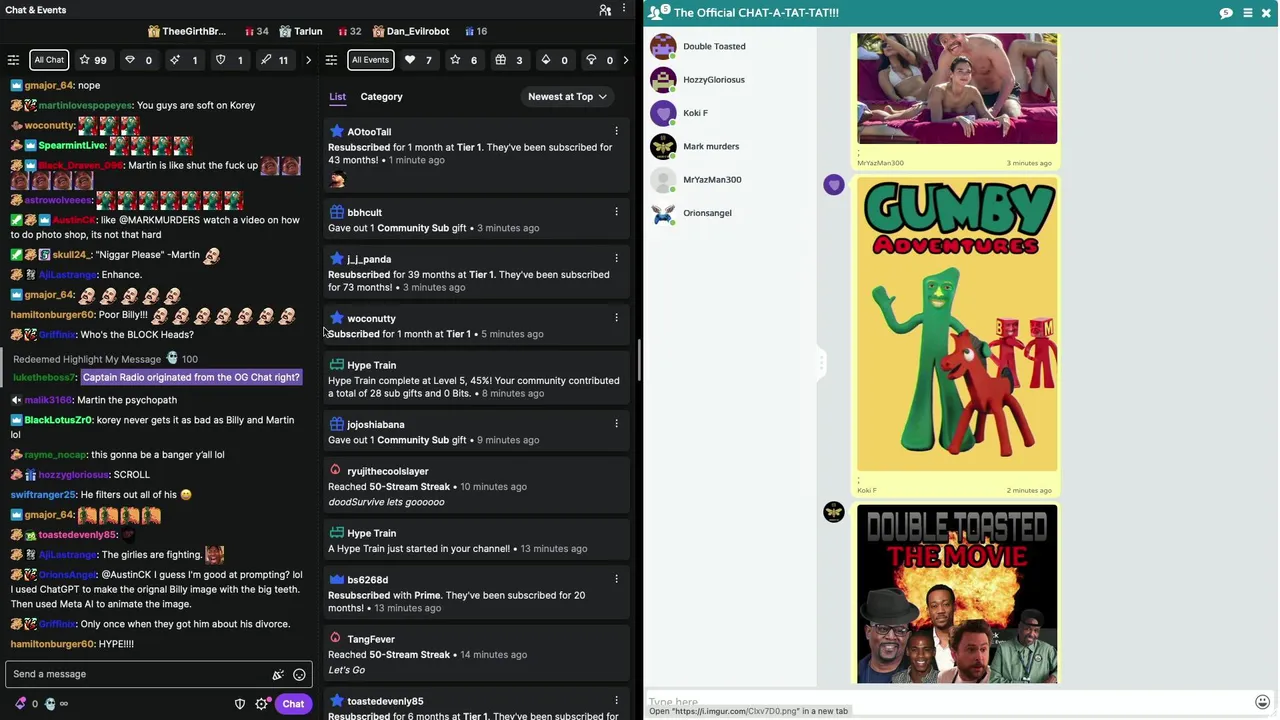1280x720 pixels.
Task: Click Mark murders' bee avatar beside the movie post
Action: (x=834, y=512)
